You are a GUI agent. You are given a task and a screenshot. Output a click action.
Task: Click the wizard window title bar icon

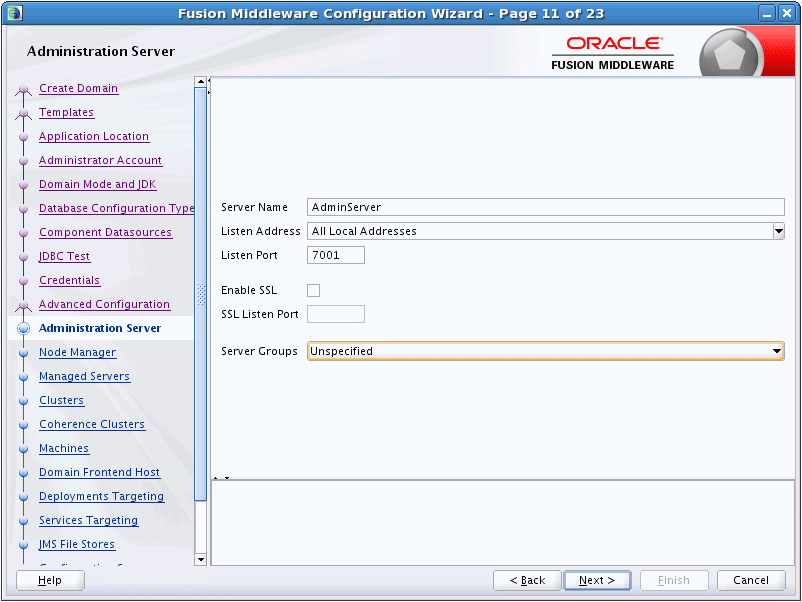(x=15, y=13)
